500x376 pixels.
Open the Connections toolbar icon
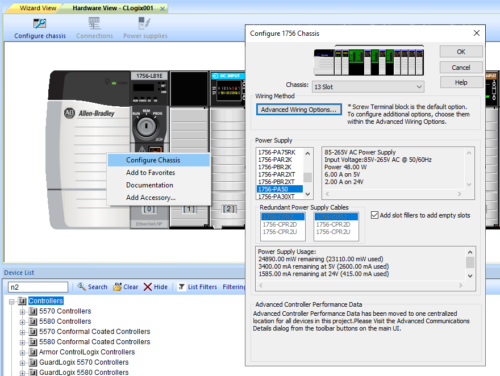pyautogui.click(x=94, y=23)
